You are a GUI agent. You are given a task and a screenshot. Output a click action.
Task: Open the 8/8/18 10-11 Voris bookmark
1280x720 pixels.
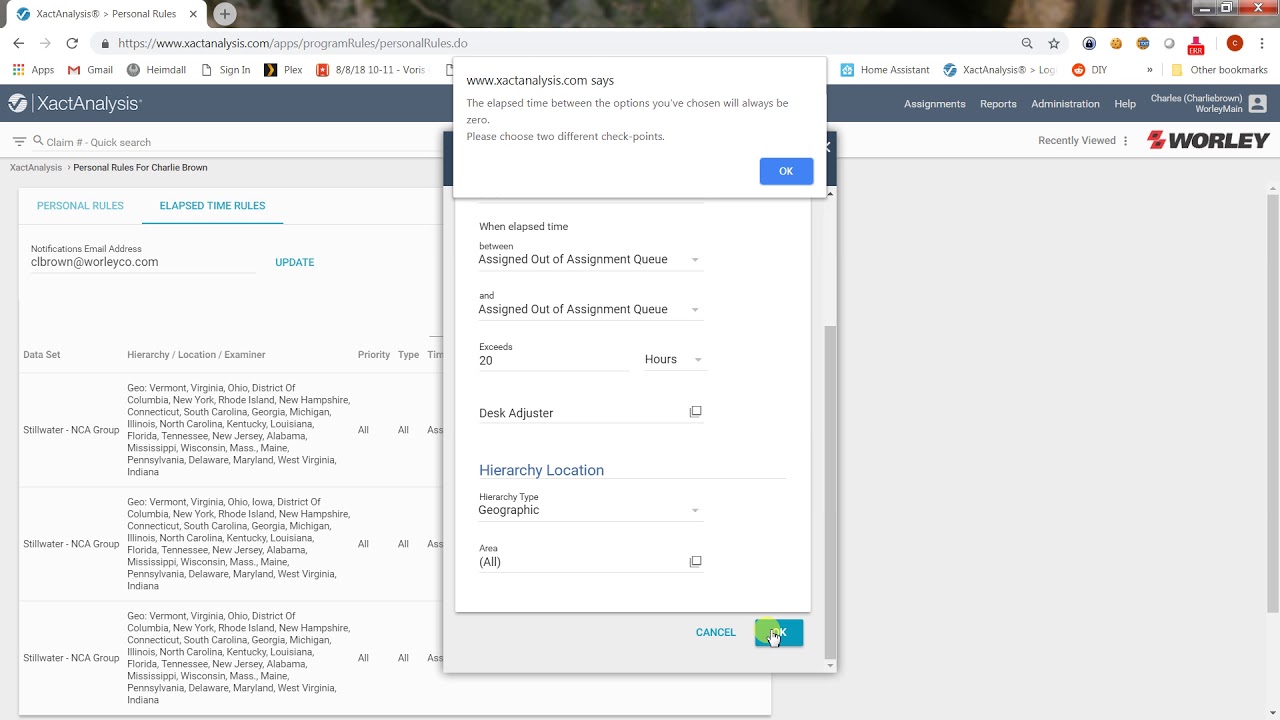tap(371, 70)
